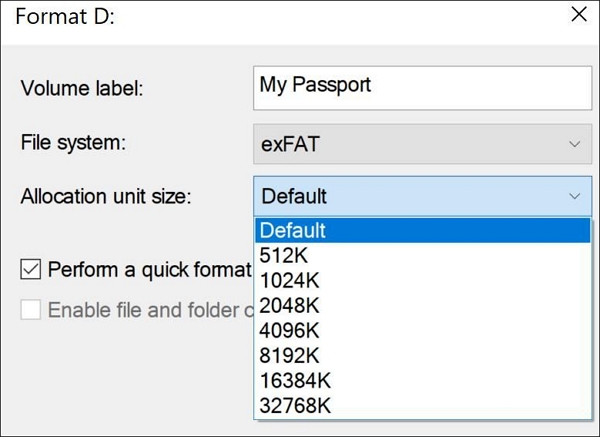
Task: Click the Format D: title bar
Action: pos(250,16)
